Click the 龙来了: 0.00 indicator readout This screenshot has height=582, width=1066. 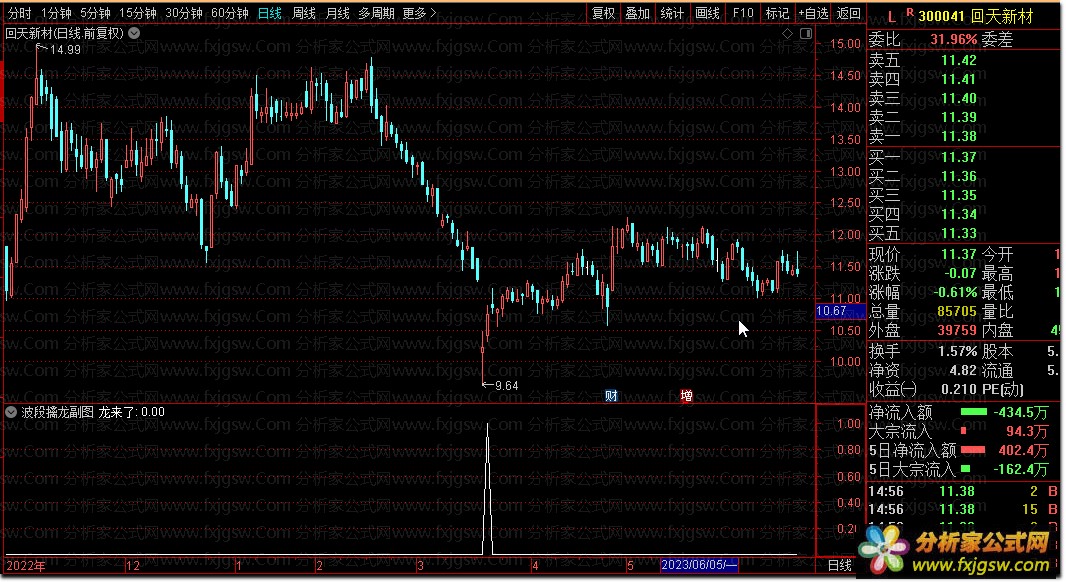coord(131,412)
